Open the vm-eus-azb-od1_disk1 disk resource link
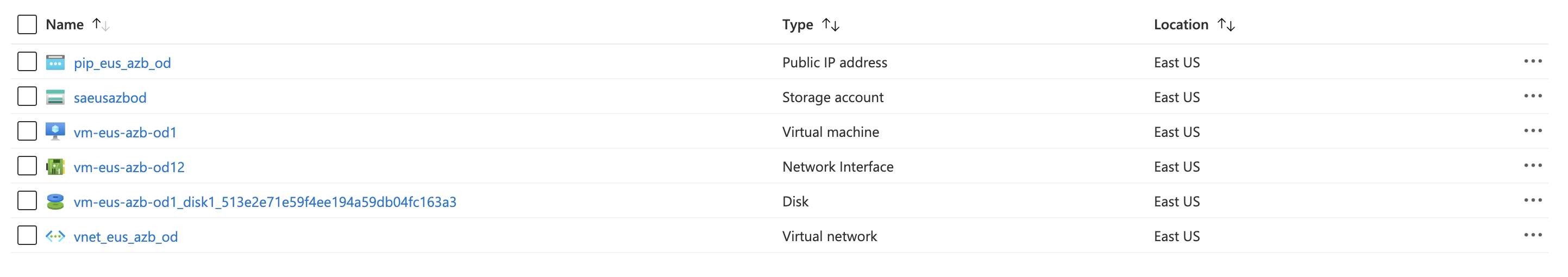This screenshot has height=277, width=1568. click(265, 202)
